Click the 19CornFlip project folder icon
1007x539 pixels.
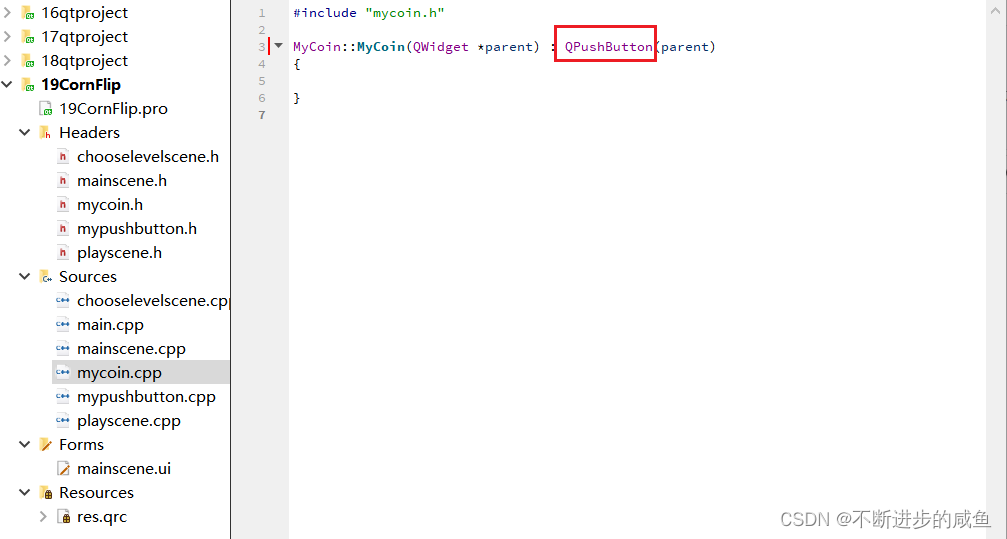28,85
